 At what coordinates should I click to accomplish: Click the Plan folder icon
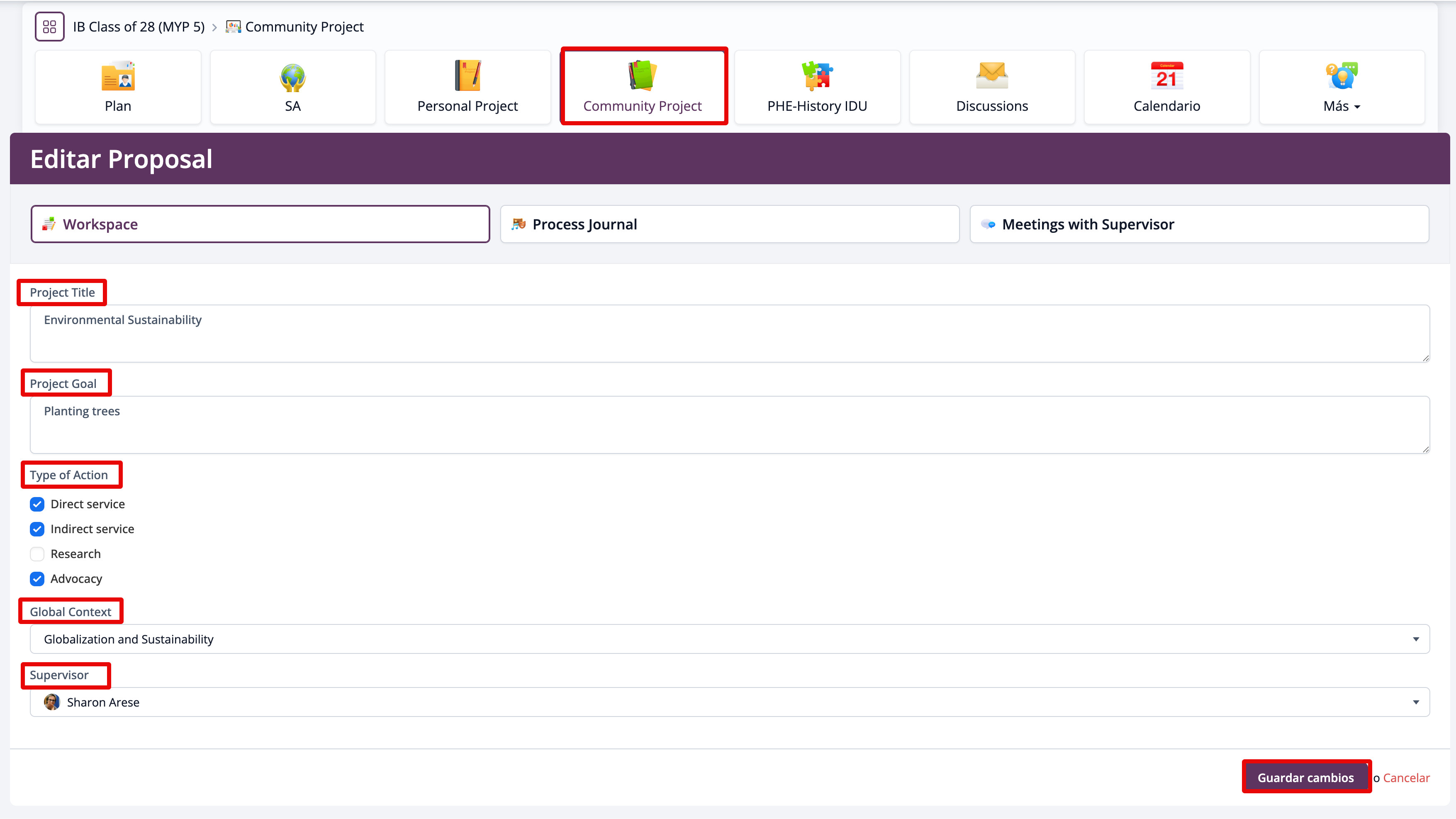(x=117, y=76)
